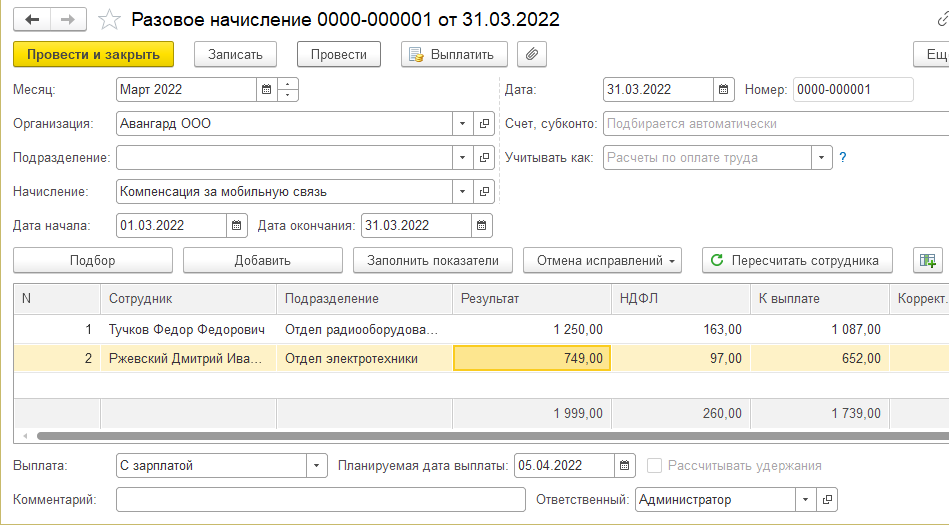Click the scrollbar left arrow under table

point(25,436)
